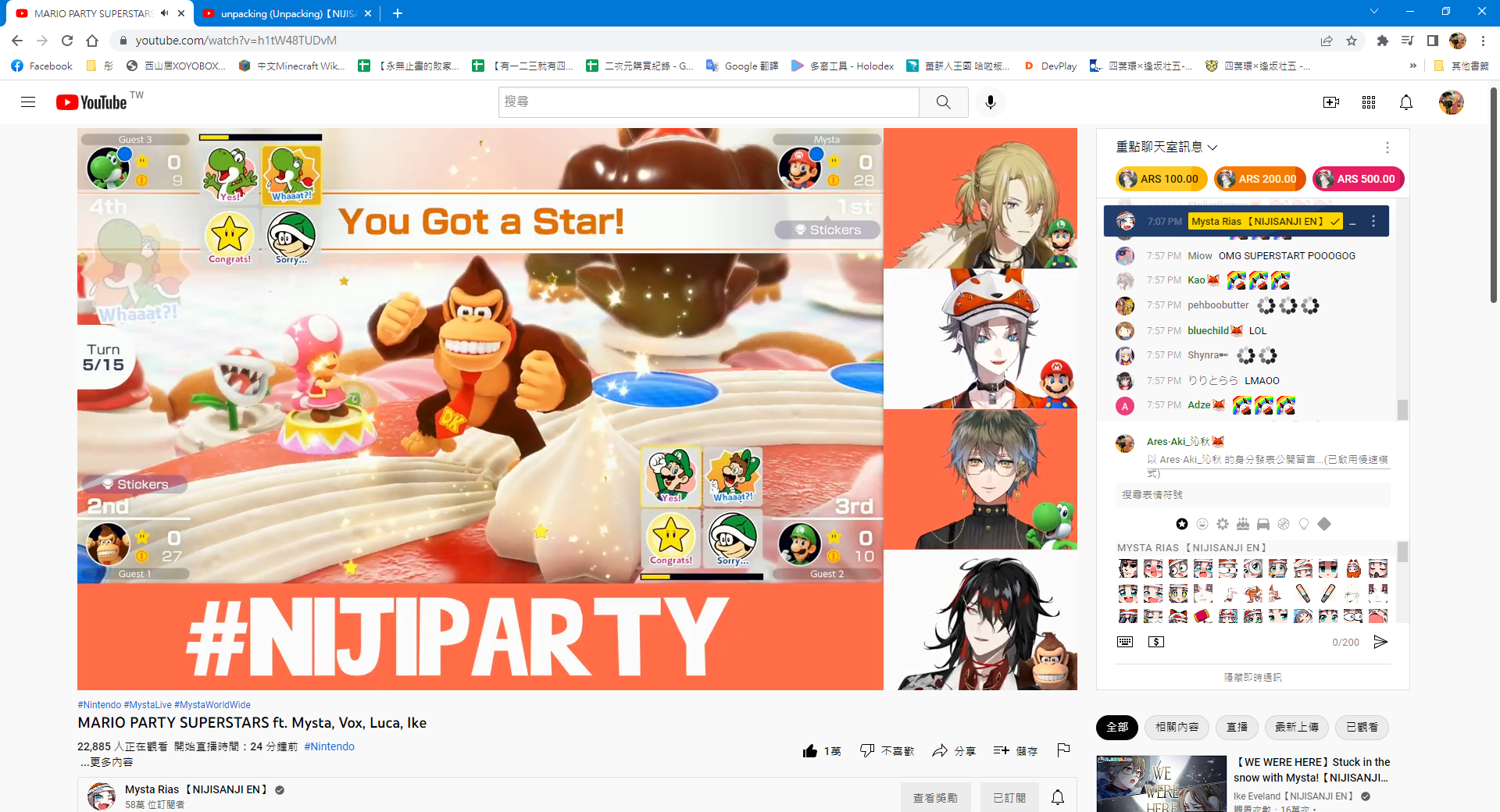
Task: Open Super Chat dollar icon
Action: click(x=1156, y=642)
